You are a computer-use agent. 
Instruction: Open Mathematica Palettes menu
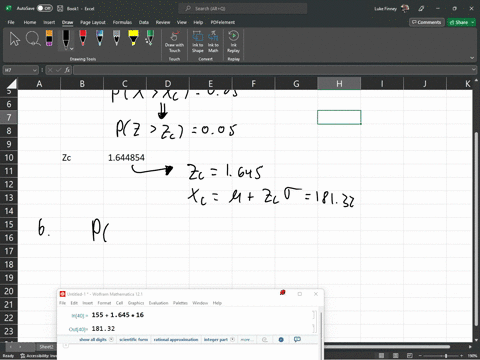click(180, 303)
